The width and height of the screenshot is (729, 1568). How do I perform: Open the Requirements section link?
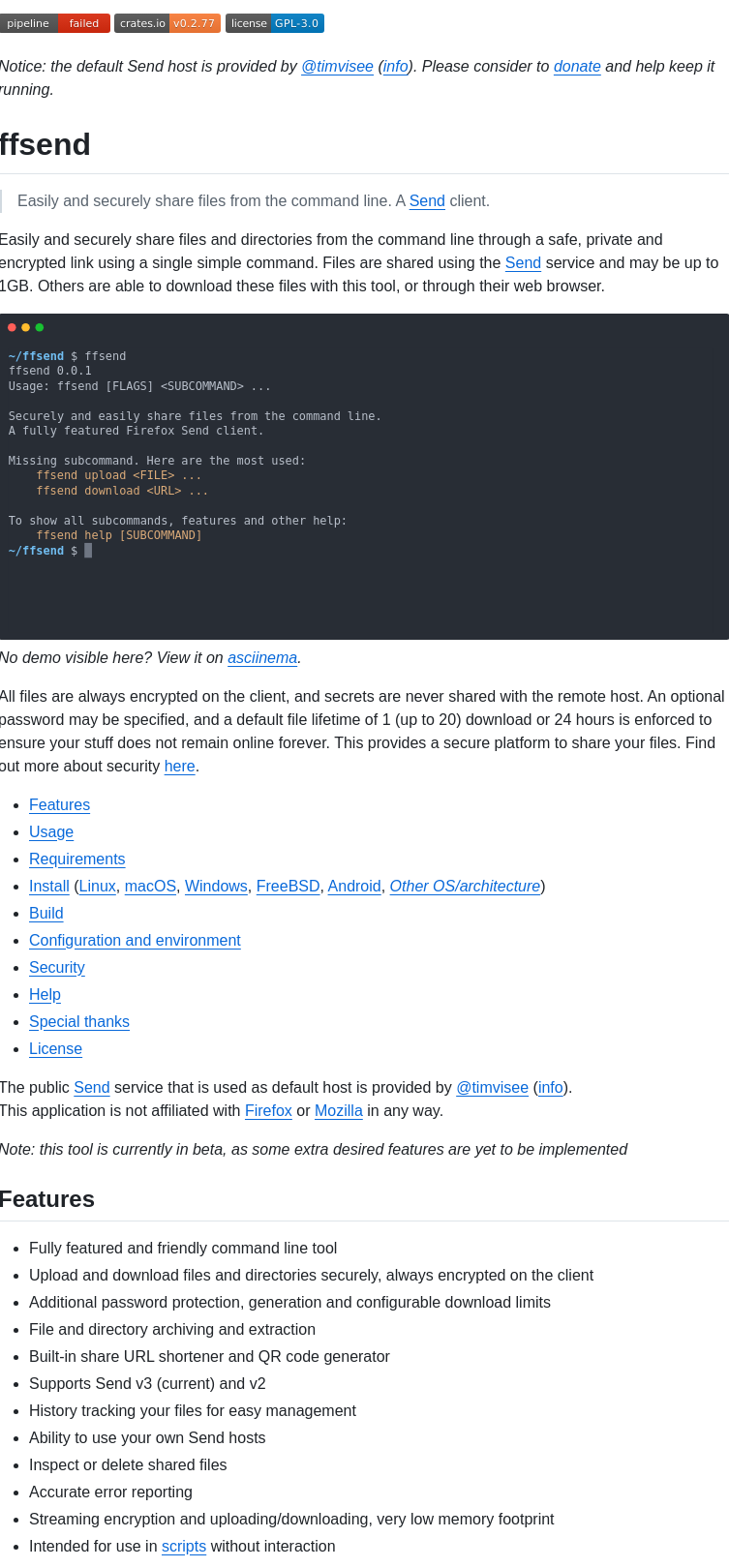click(x=77, y=859)
